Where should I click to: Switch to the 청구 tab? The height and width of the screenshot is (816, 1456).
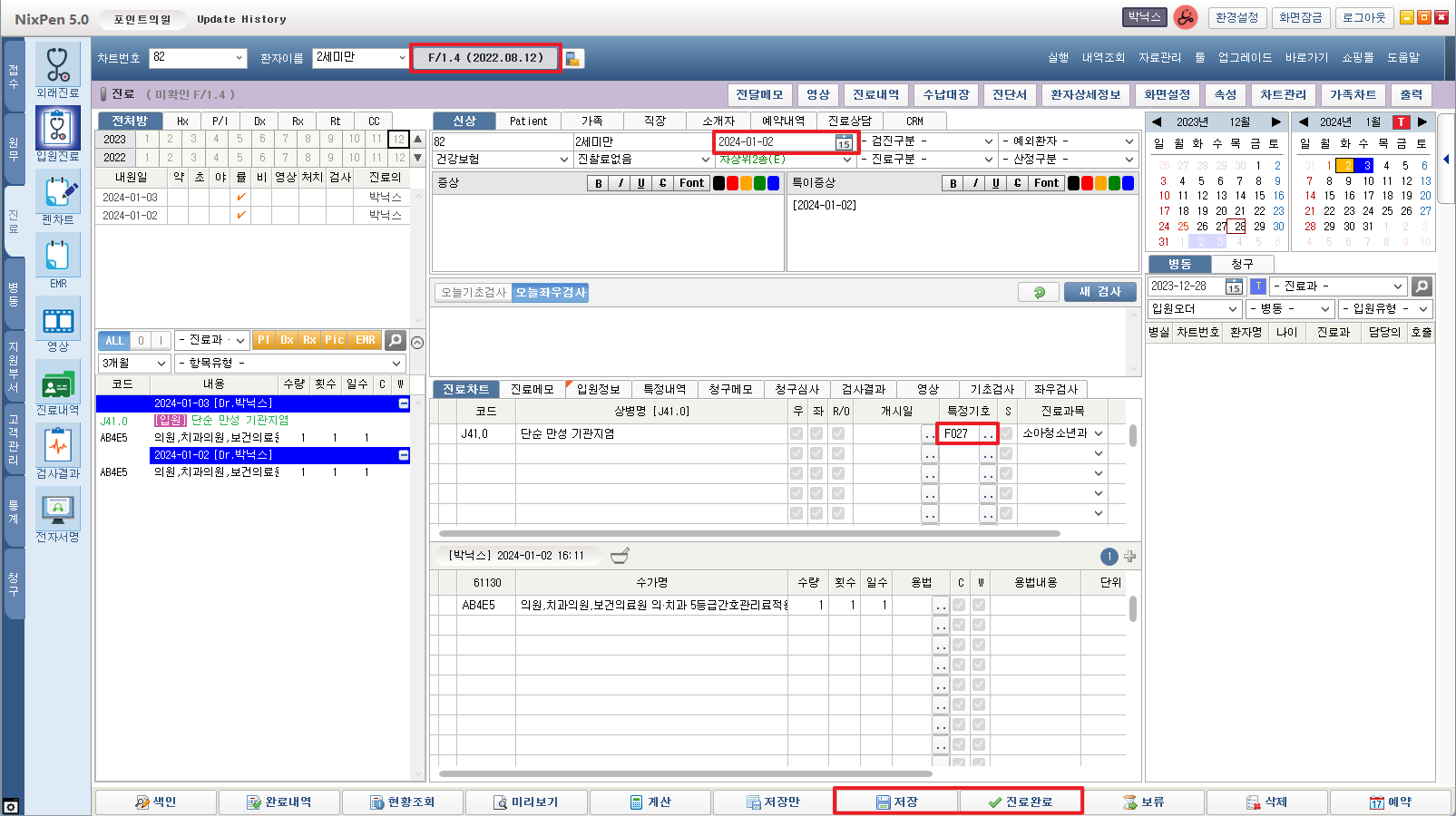click(1242, 264)
